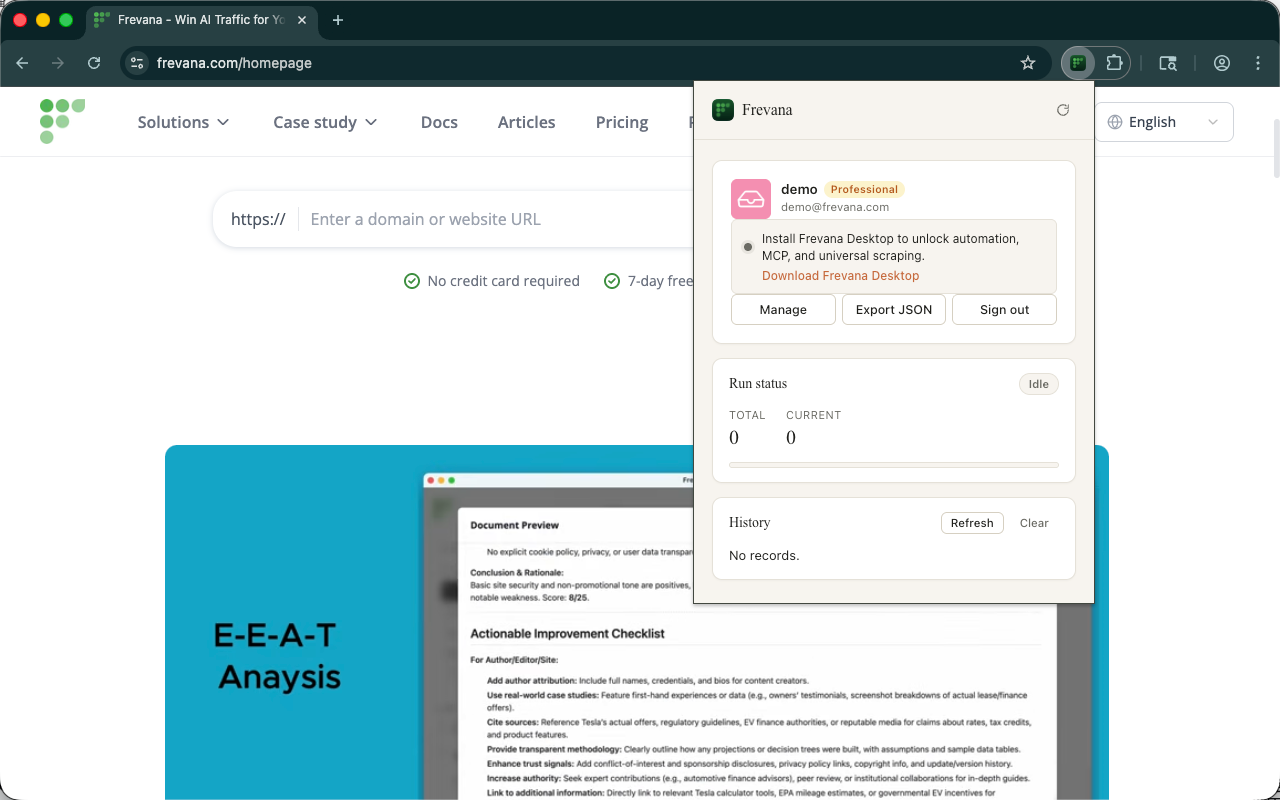Go to the Pricing page
The image size is (1280, 800).
pyautogui.click(x=622, y=122)
